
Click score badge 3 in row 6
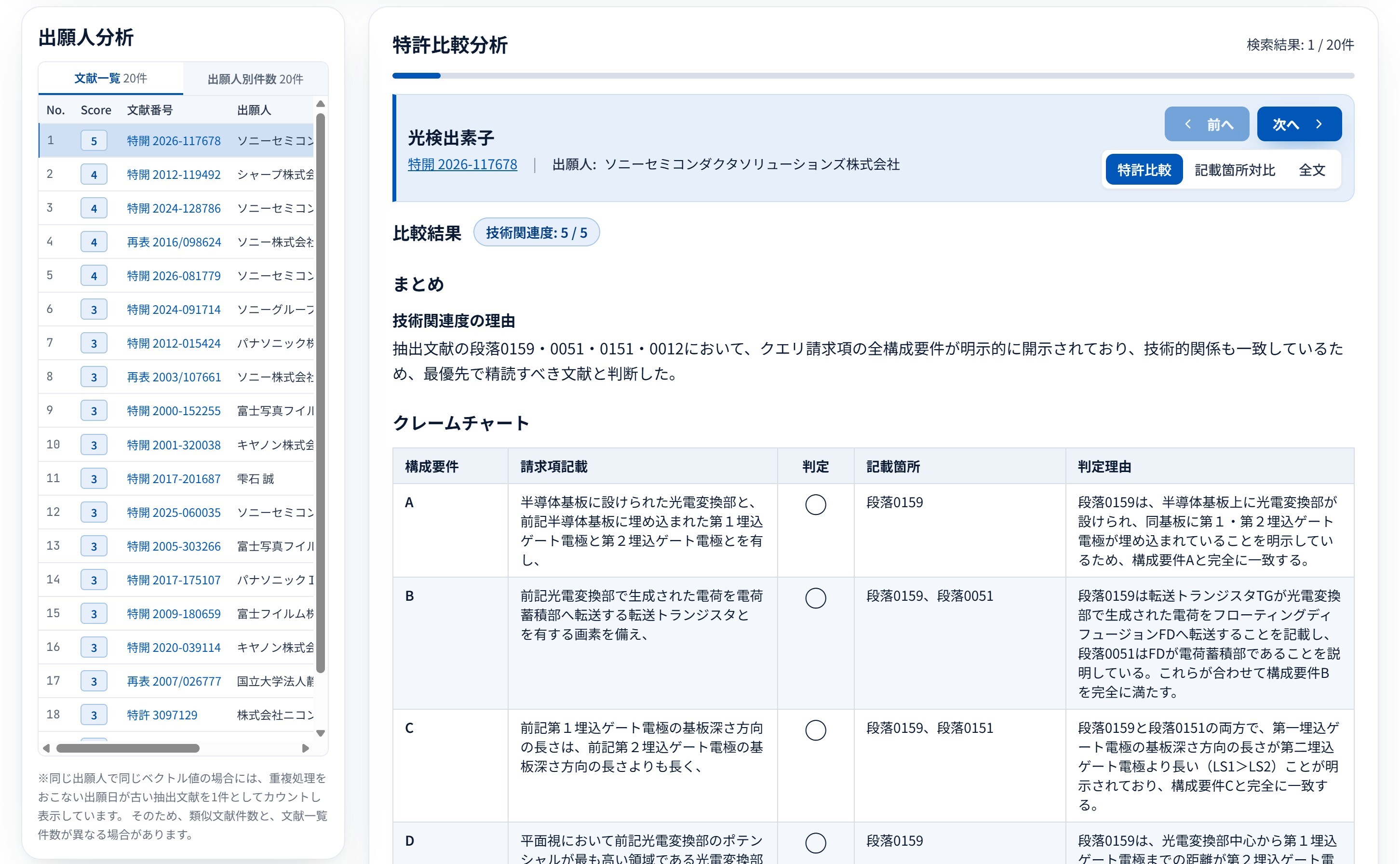pyautogui.click(x=94, y=309)
